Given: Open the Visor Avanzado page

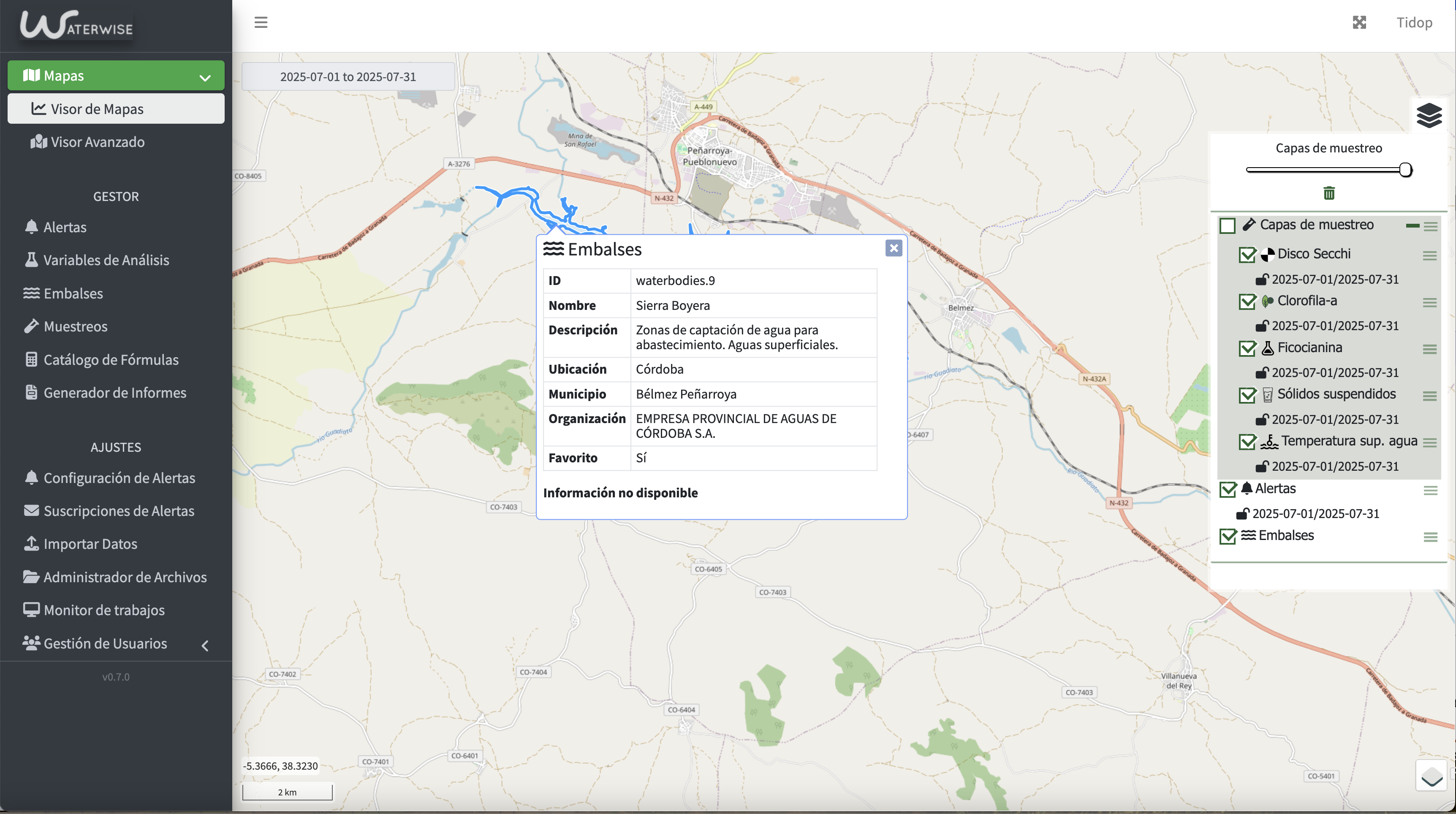Looking at the screenshot, I should pos(116,141).
